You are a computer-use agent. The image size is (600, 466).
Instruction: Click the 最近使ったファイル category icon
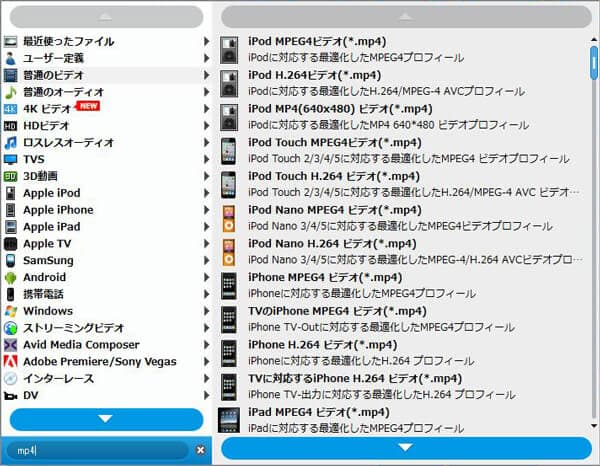click(10, 41)
